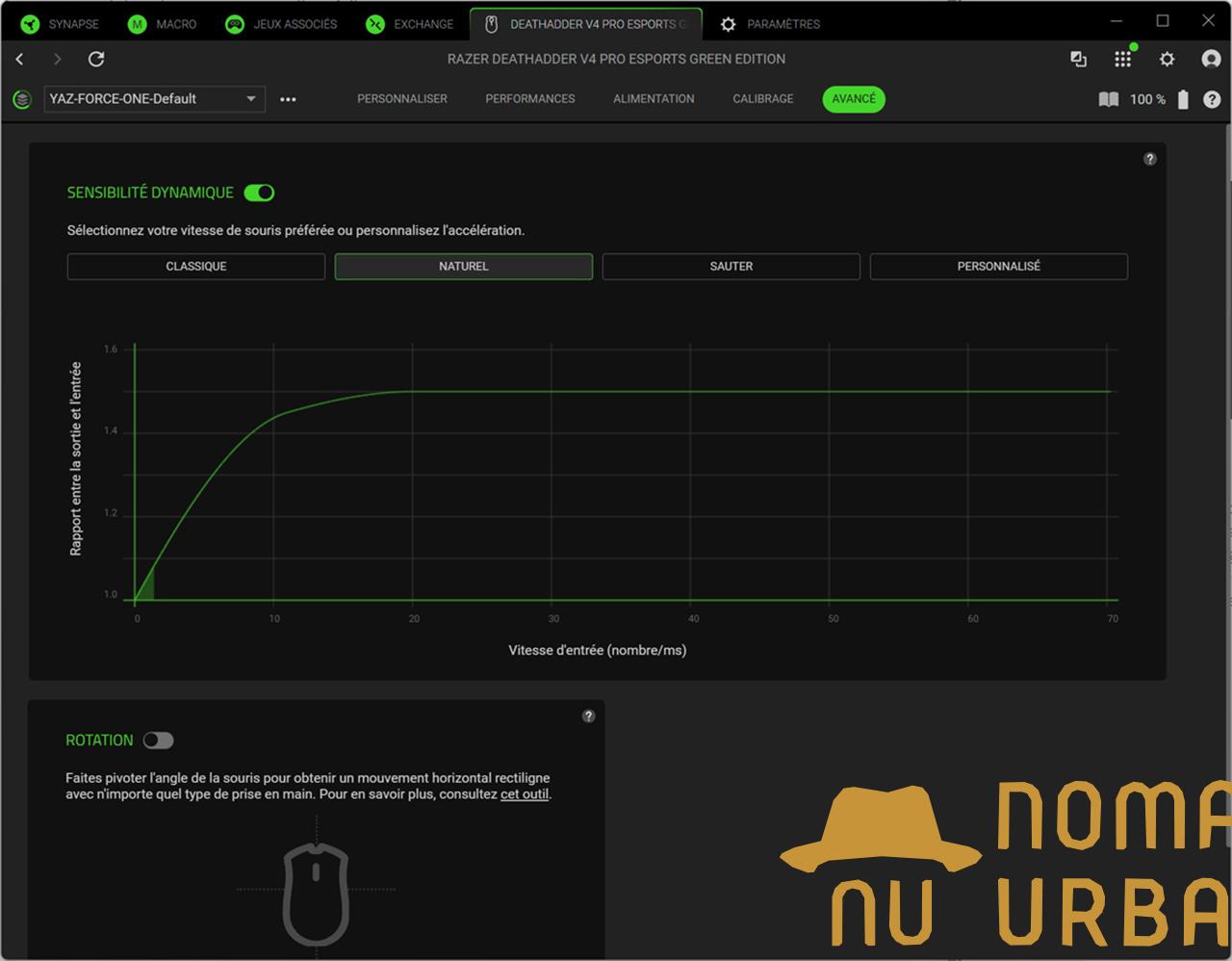Open the apps grid module icon
1232x961 pixels.
(x=1122, y=60)
